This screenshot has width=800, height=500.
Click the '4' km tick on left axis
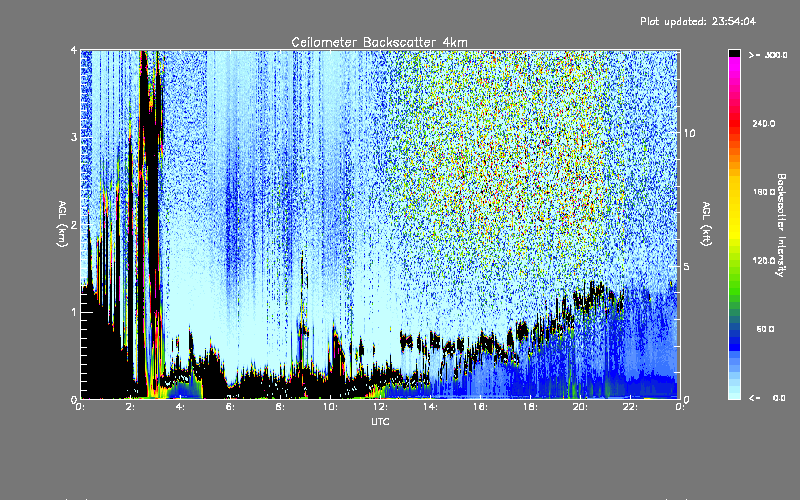tap(73, 51)
